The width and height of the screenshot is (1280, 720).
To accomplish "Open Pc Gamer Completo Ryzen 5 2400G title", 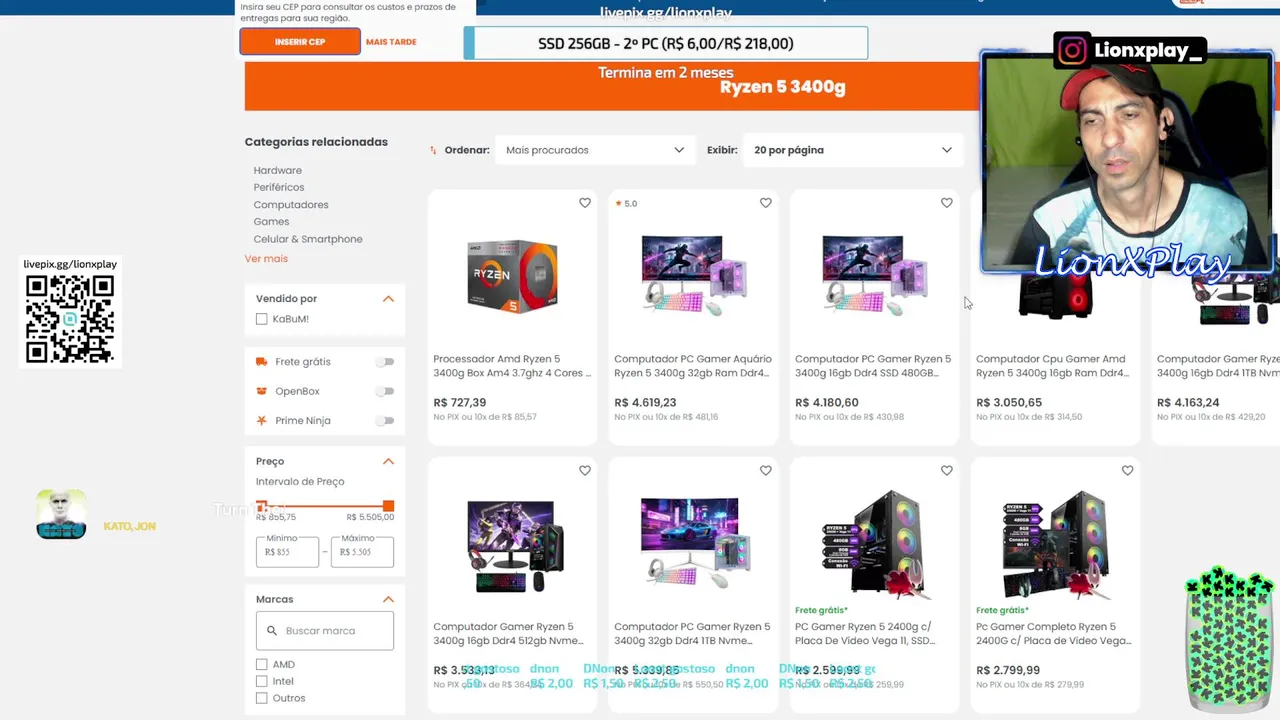I will pos(1054,634).
